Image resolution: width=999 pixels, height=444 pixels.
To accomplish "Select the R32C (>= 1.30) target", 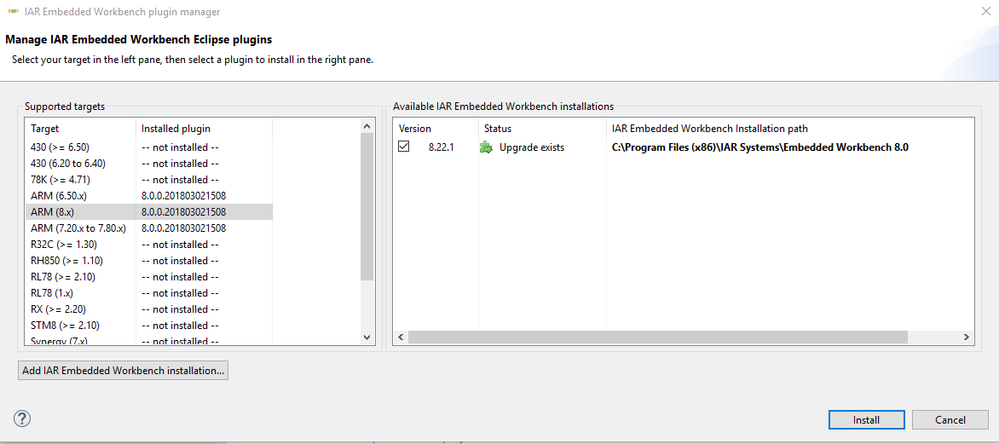I will [x=64, y=245].
